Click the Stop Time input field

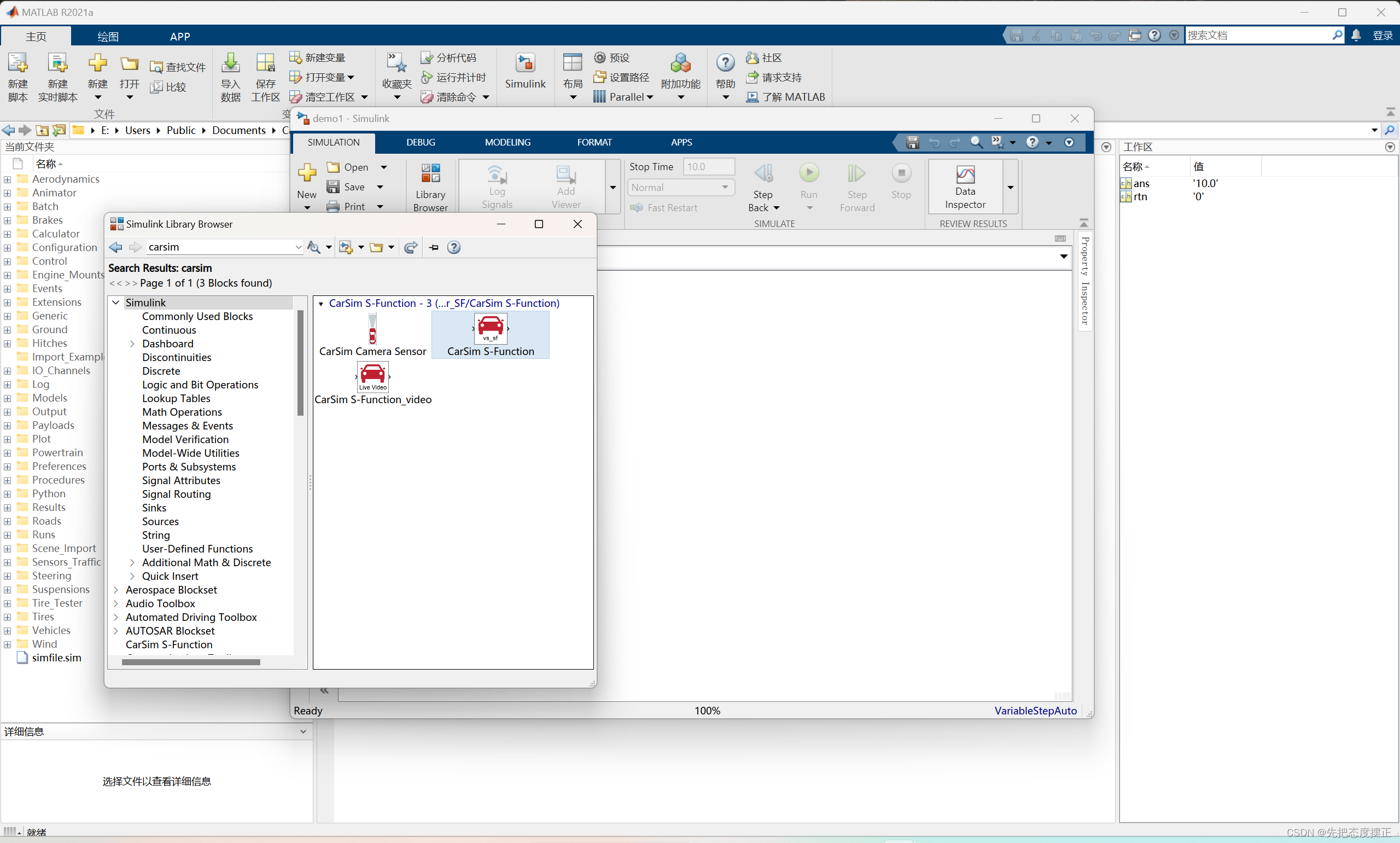pyautogui.click(x=708, y=166)
